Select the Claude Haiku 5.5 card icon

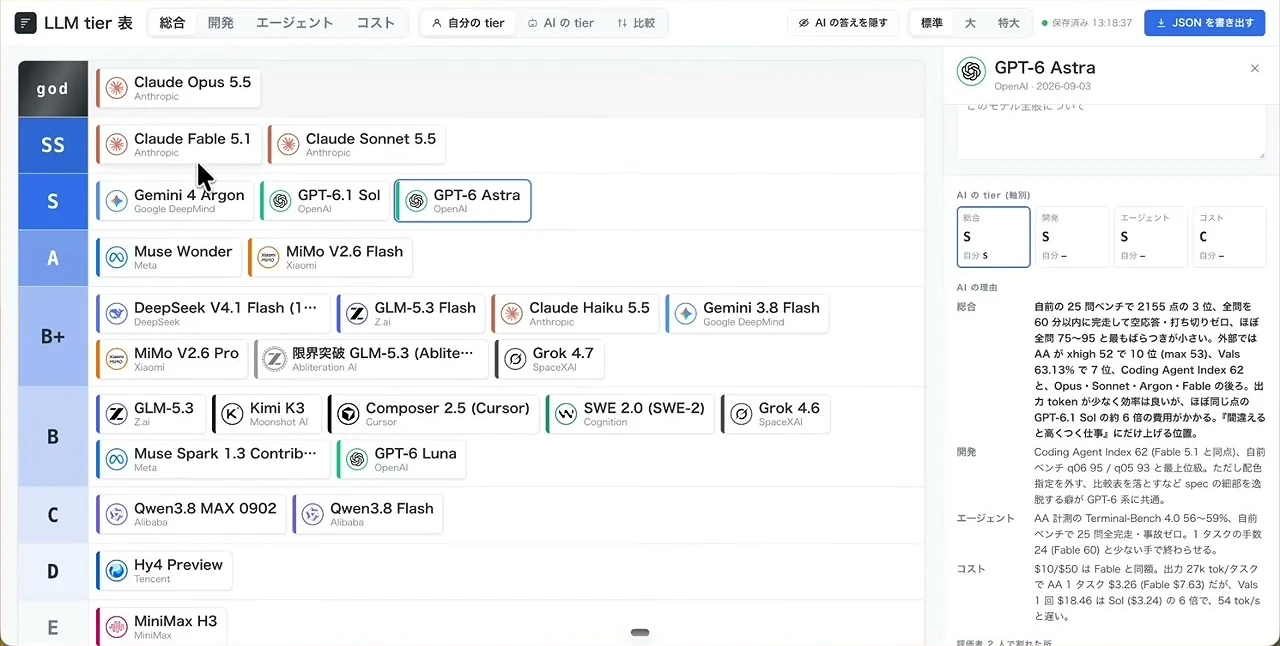point(512,314)
